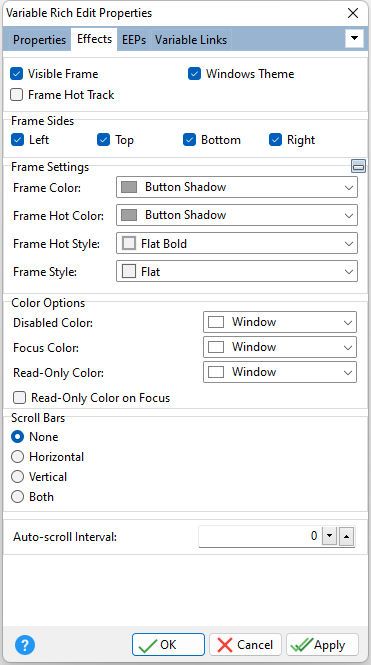Uncheck the Visible Frame checkbox

(17, 74)
